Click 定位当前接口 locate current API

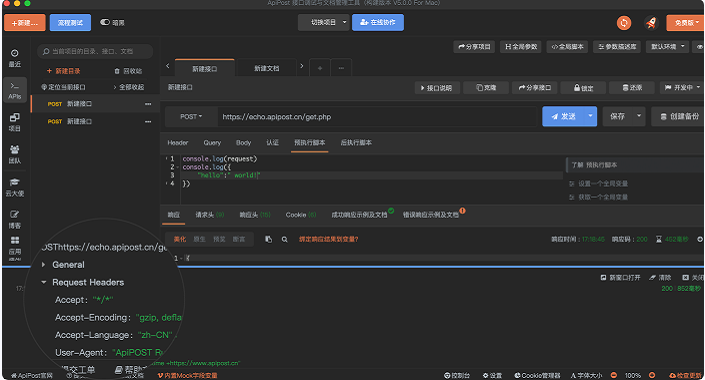click(x=63, y=87)
